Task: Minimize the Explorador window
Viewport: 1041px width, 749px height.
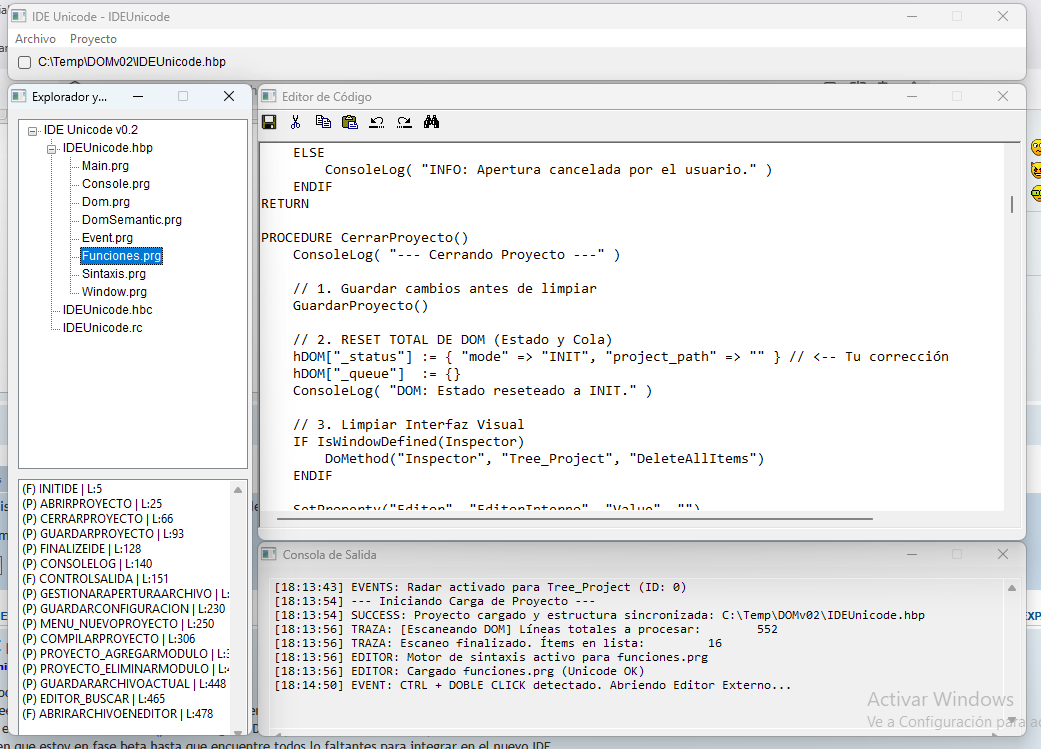Action: [138, 97]
